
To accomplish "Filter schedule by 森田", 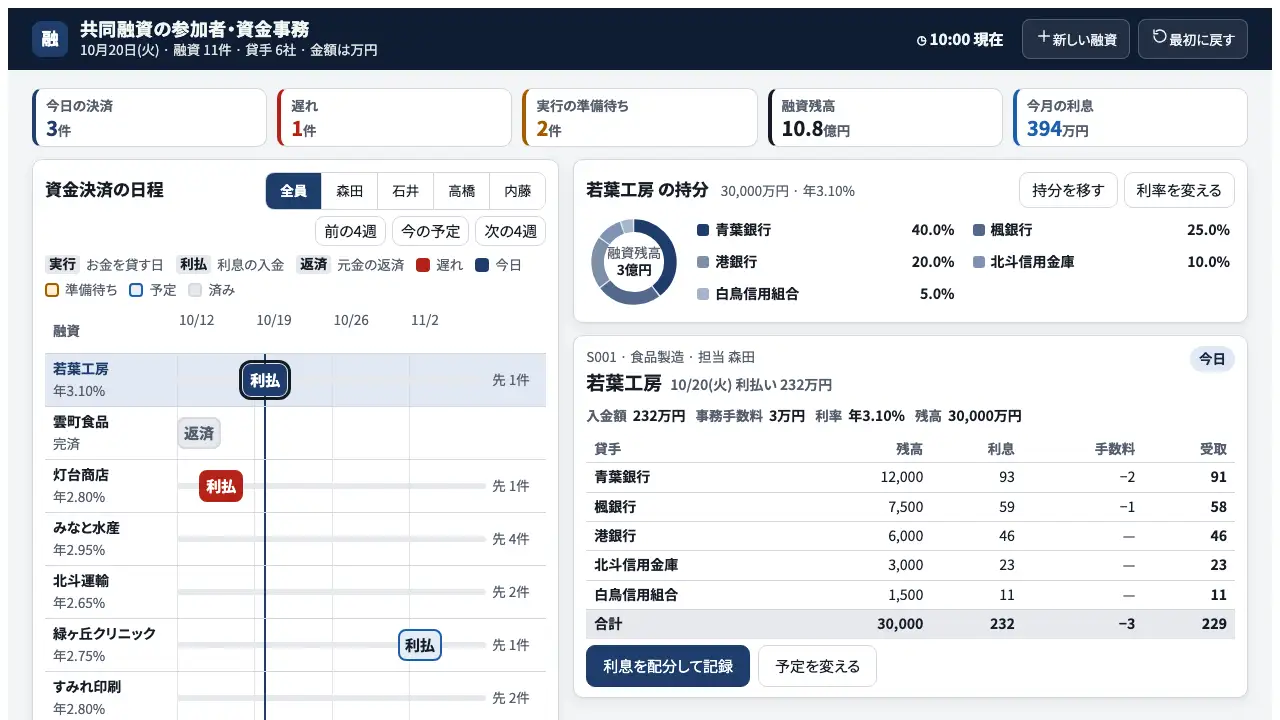I will tap(349, 191).
